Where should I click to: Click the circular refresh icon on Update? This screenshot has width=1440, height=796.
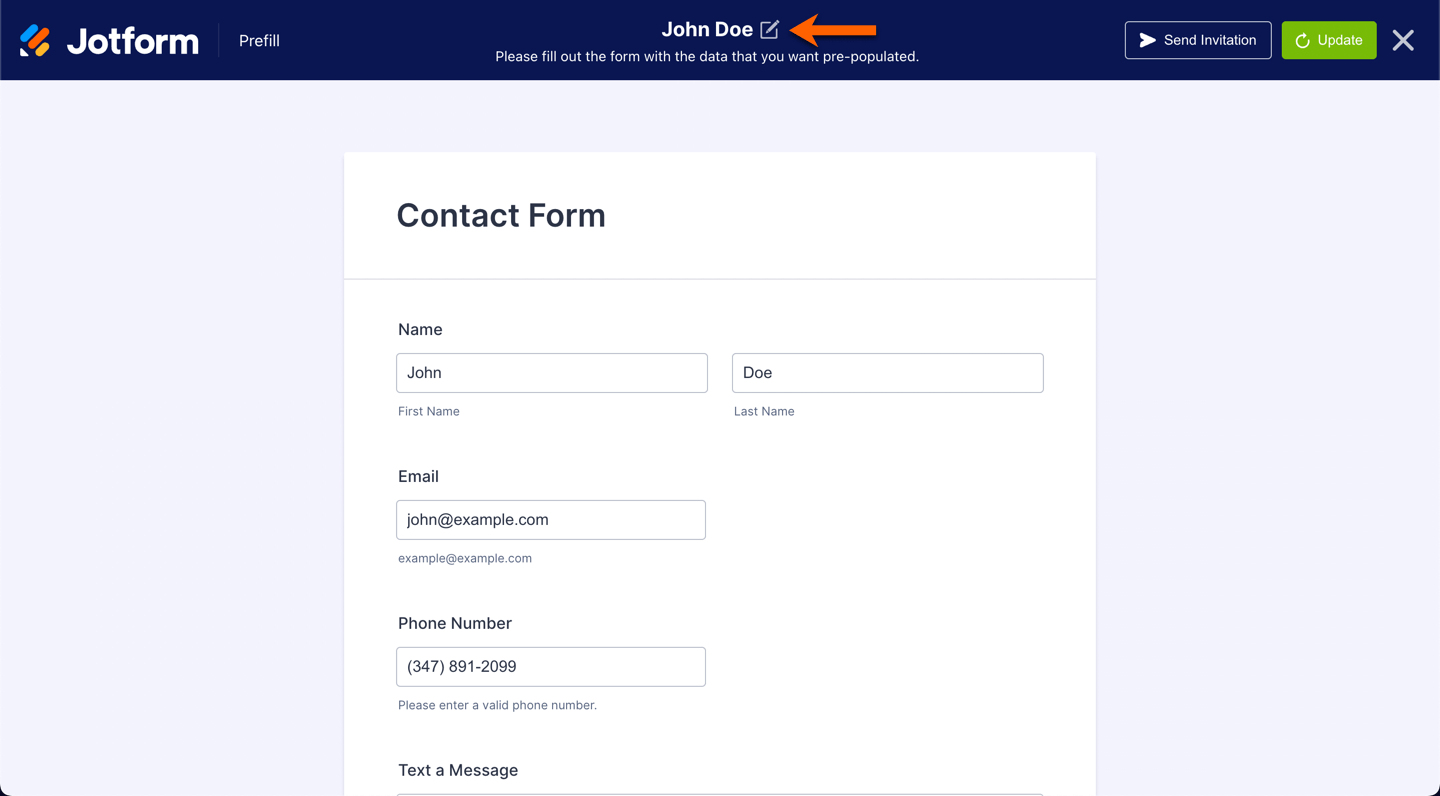pyautogui.click(x=1302, y=41)
